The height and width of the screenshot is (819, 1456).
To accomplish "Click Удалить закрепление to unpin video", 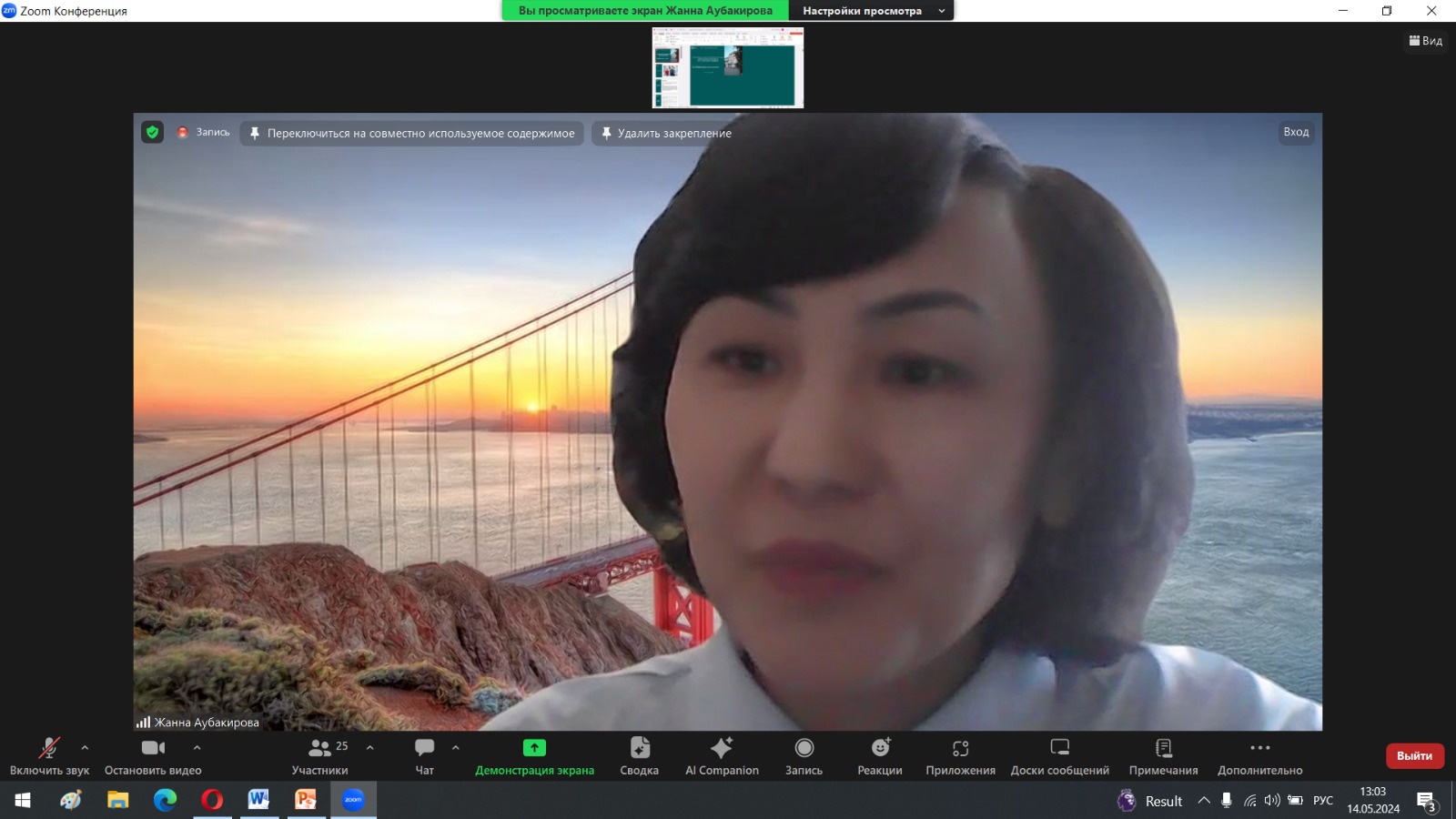I will click(x=666, y=133).
